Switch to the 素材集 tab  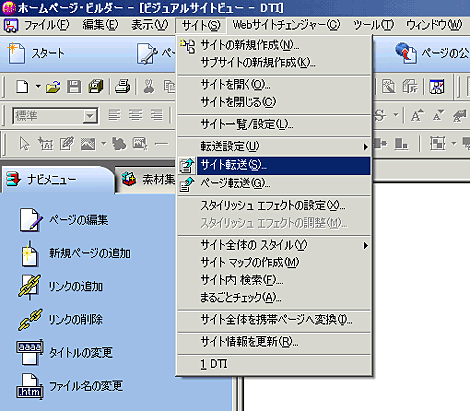click(148, 179)
